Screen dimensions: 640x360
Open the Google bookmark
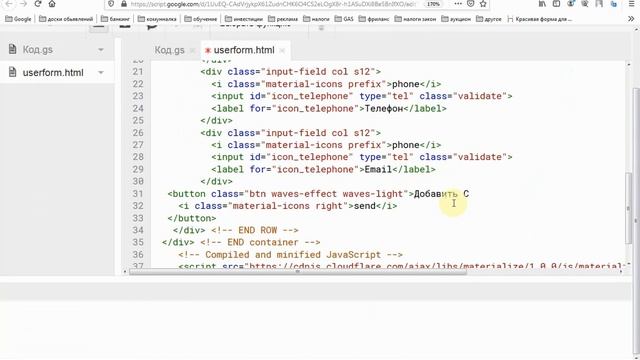click(18, 19)
